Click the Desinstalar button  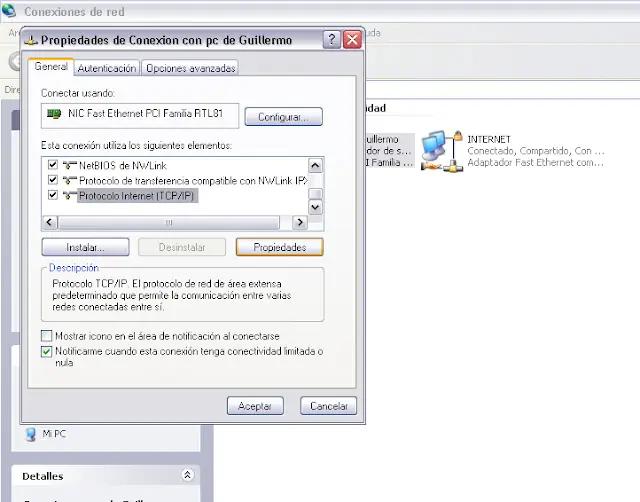[x=182, y=247]
